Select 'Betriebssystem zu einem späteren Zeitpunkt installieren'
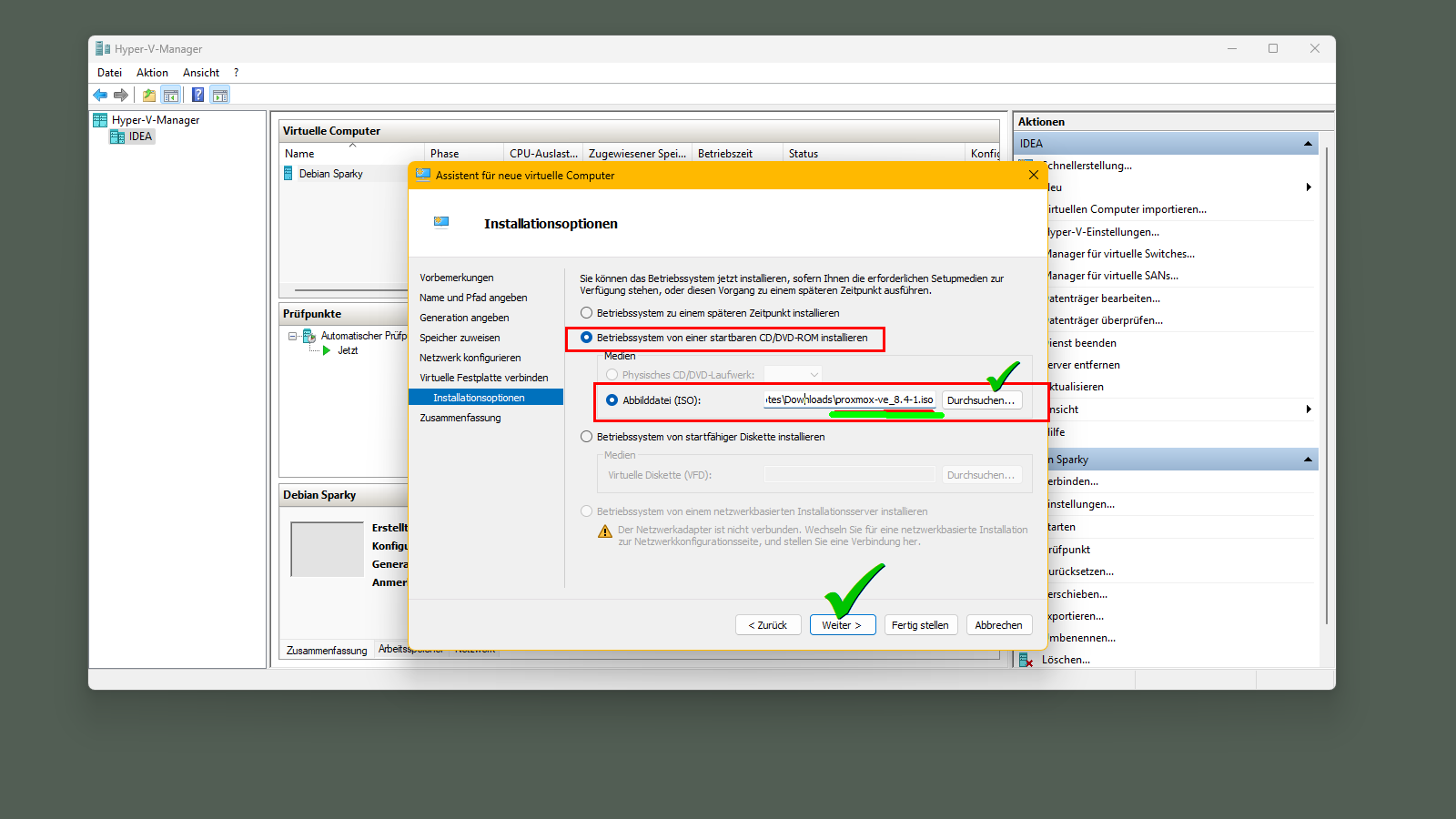This screenshot has height=819, width=1456. point(587,313)
